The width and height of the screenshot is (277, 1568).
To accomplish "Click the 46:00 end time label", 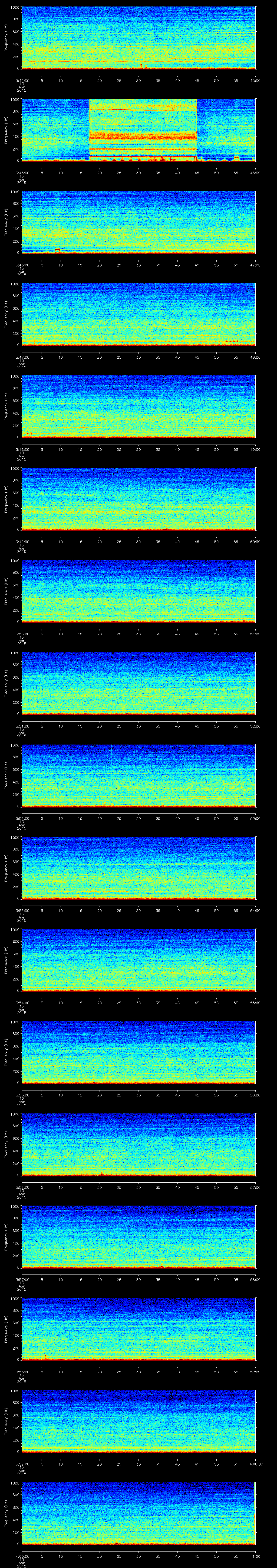I will pyautogui.click(x=256, y=173).
